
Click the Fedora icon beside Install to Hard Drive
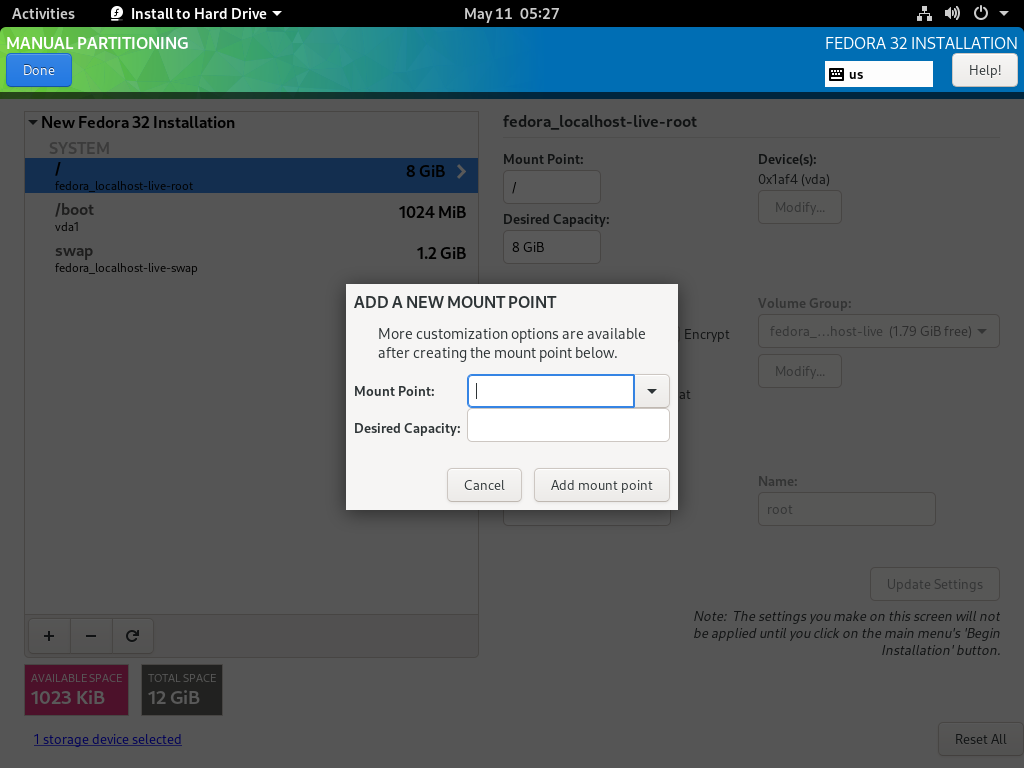(117, 14)
